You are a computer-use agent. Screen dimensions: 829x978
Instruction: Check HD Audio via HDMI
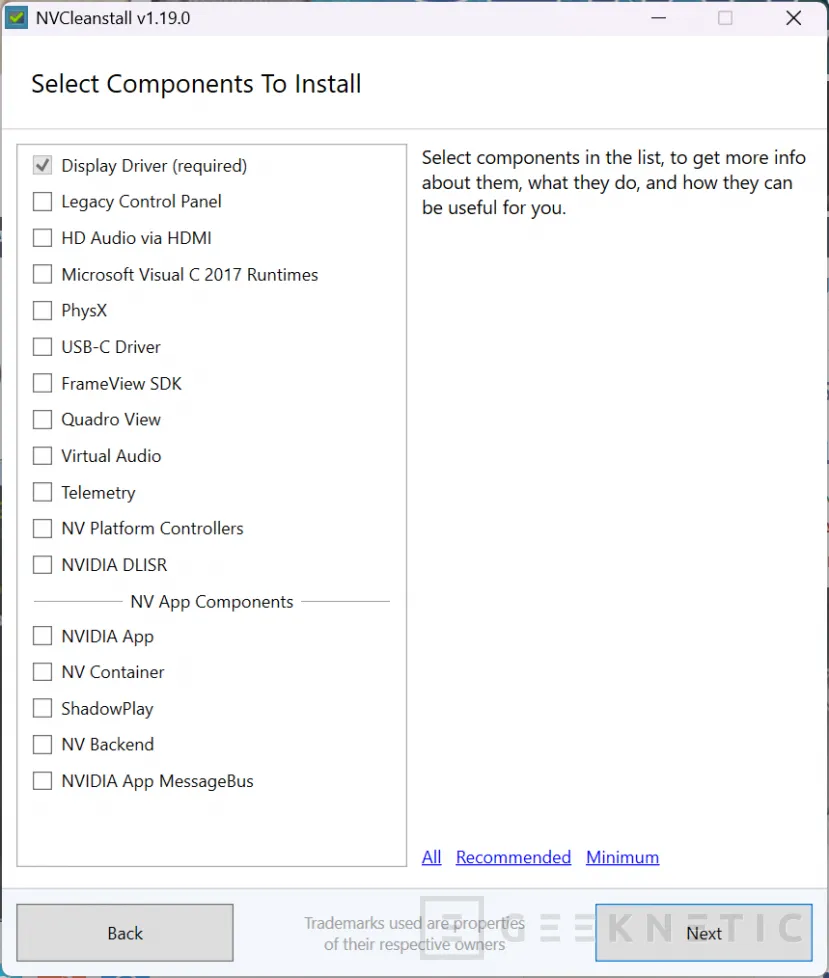(x=42, y=238)
